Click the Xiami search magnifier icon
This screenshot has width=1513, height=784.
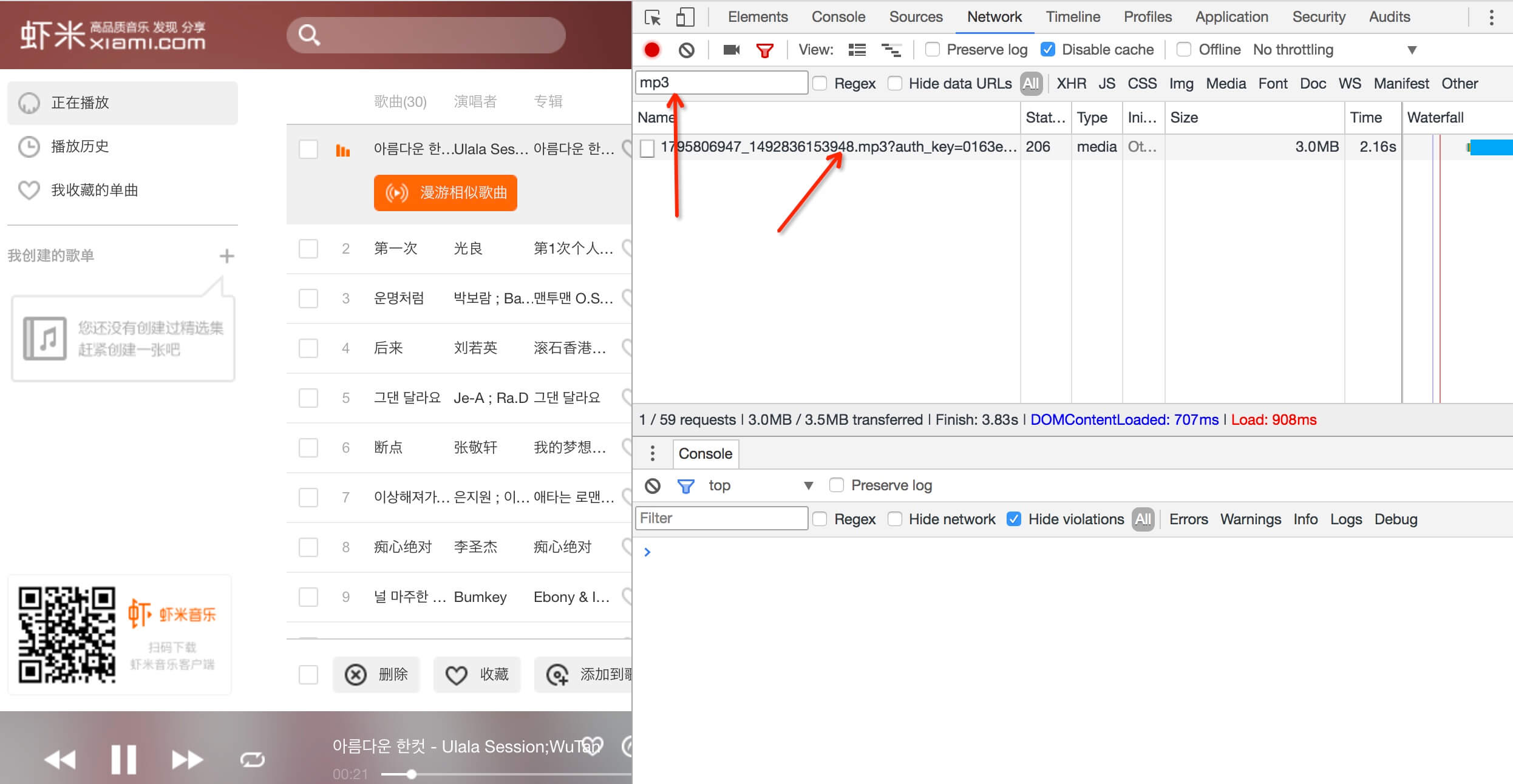pos(309,35)
